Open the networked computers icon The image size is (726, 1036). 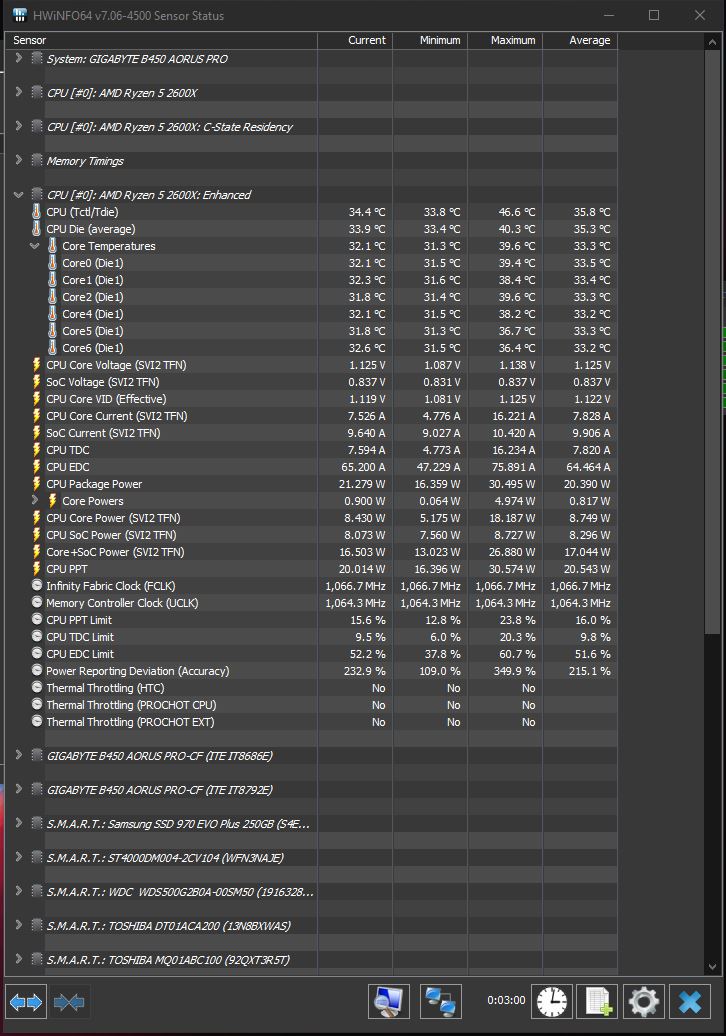(x=441, y=1002)
